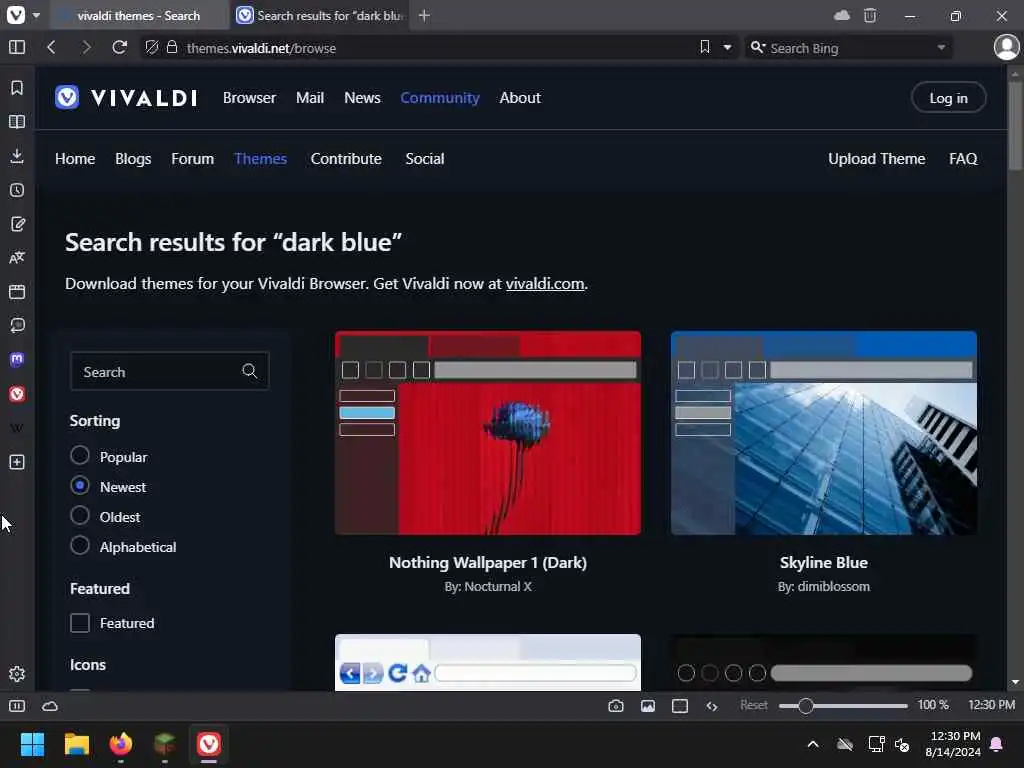Toggle panel visibility in status bar
Image resolution: width=1024 pixels, height=768 pixels.
click(x=17, y=706)
